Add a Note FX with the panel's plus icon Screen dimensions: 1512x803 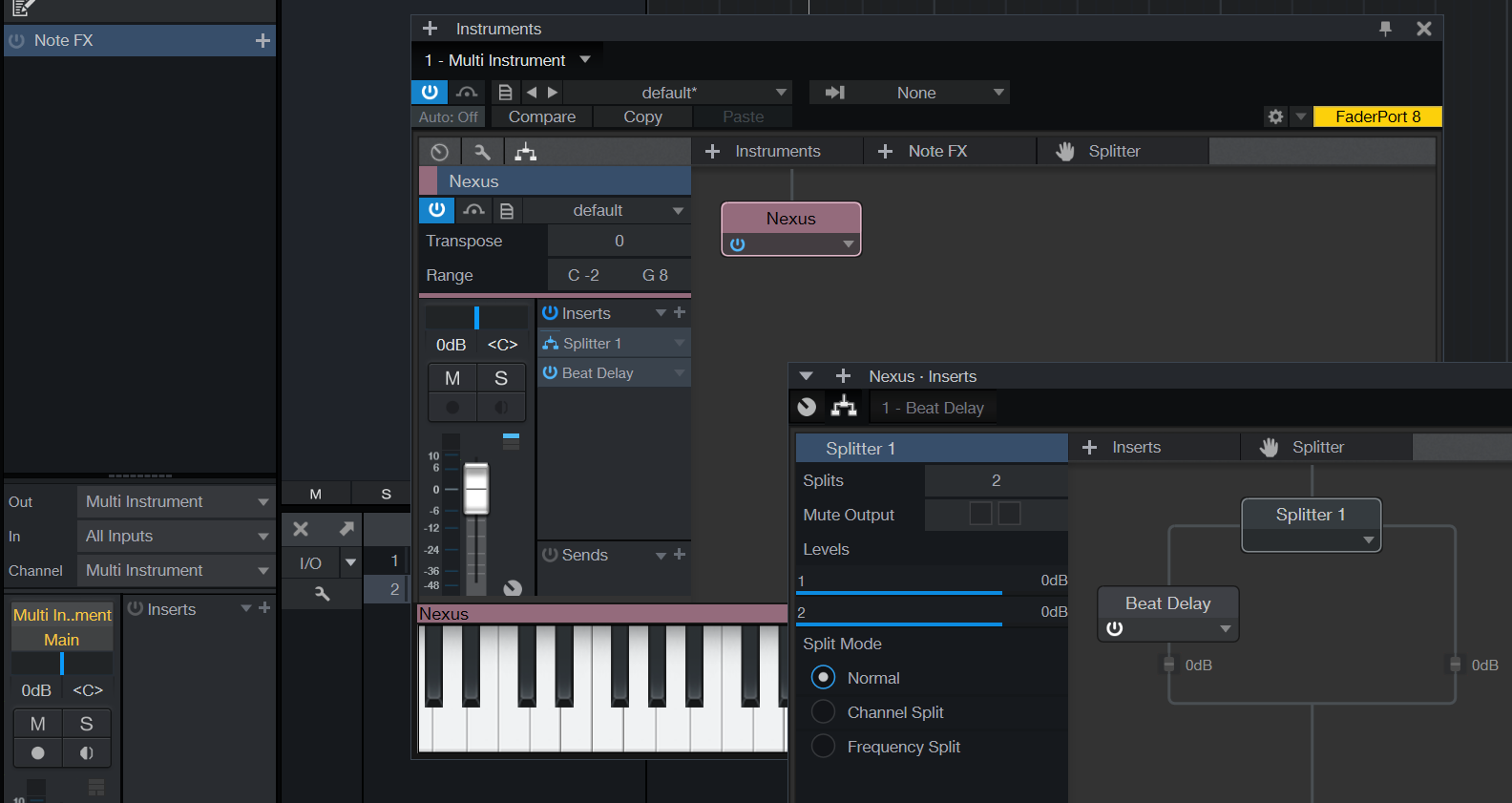point(262,41)
